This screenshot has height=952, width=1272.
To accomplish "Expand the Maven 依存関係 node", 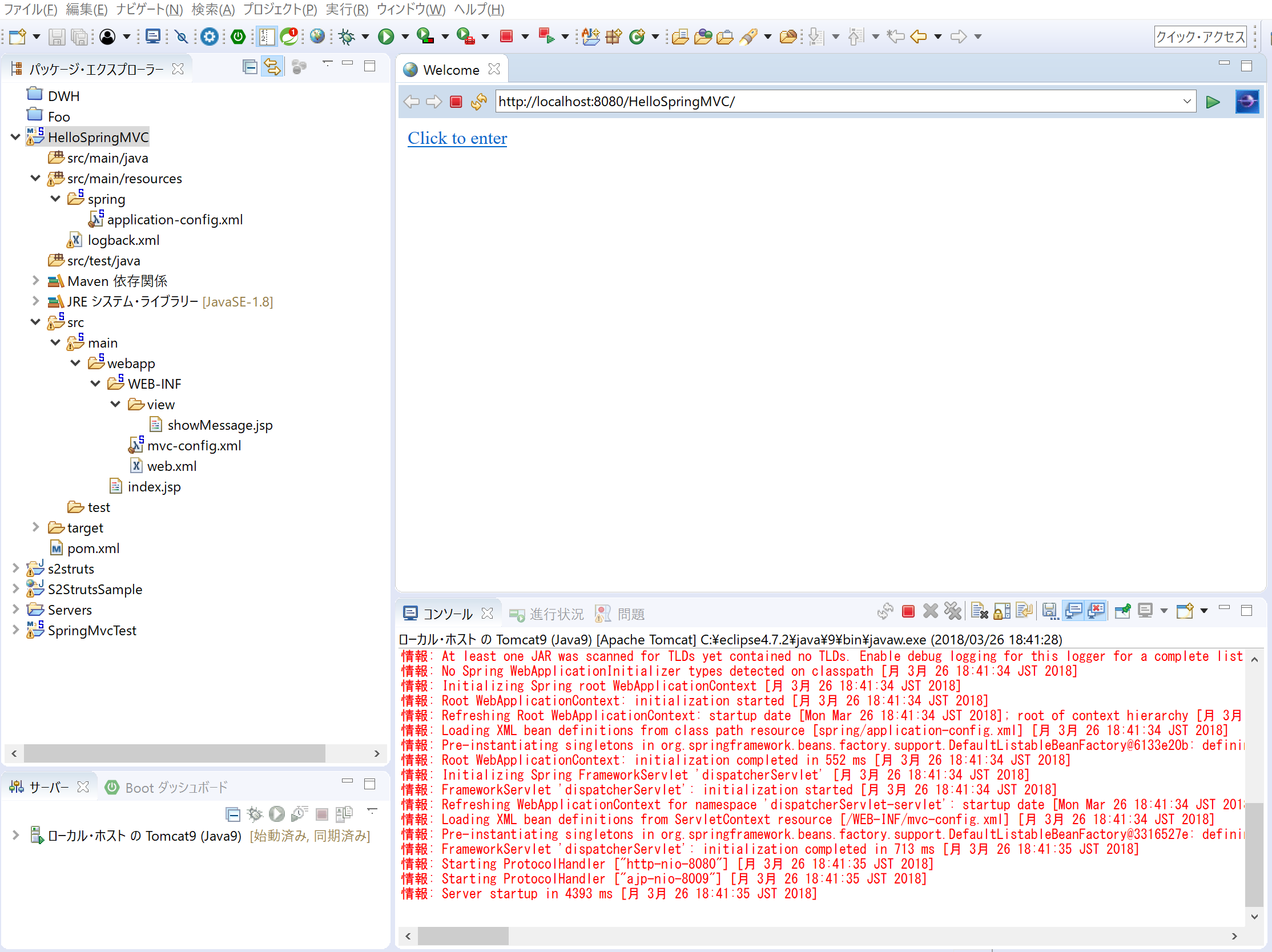I will tap(35, 281).
